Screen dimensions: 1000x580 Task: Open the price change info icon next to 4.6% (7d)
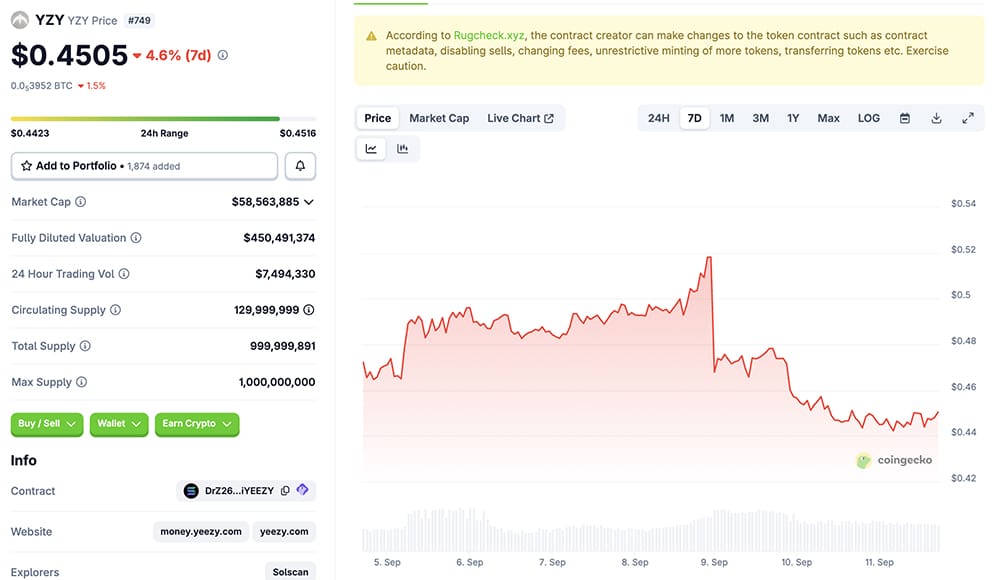(223, 55)
